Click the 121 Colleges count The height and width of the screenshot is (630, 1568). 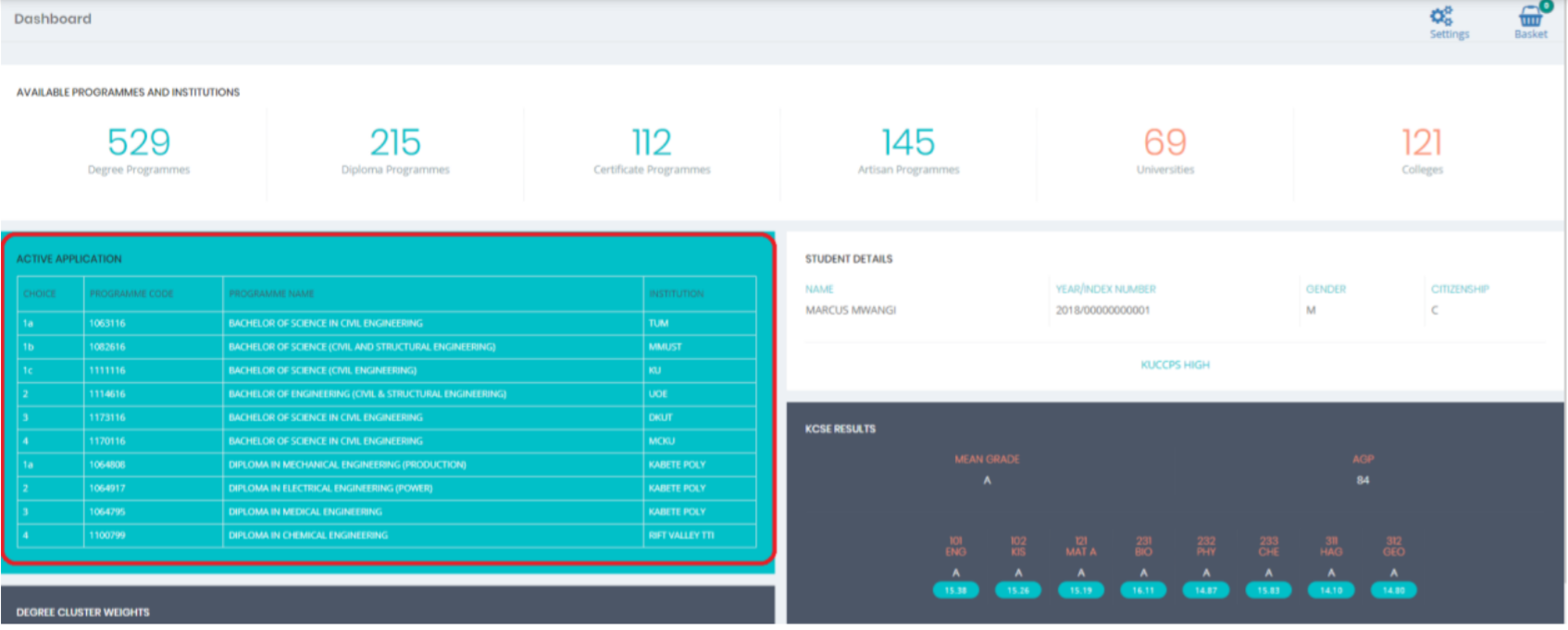[1422, 142]
